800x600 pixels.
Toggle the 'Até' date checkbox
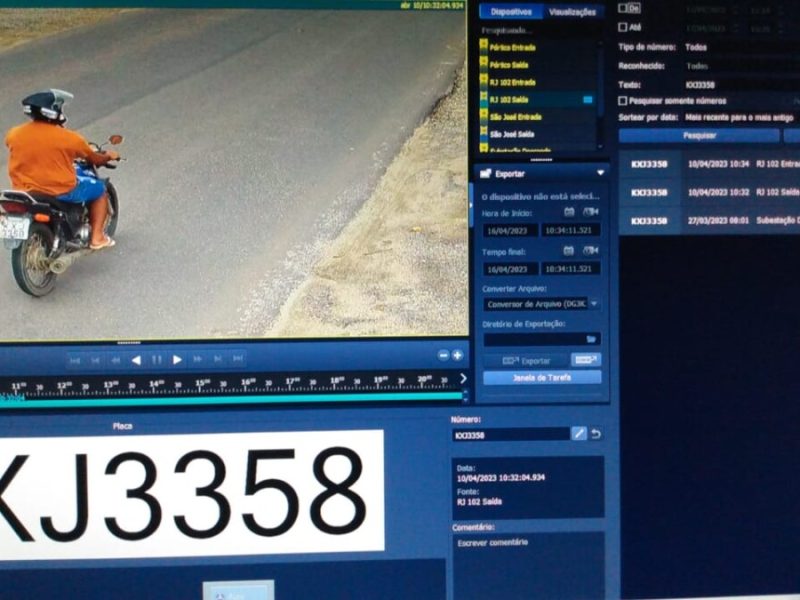623,27
